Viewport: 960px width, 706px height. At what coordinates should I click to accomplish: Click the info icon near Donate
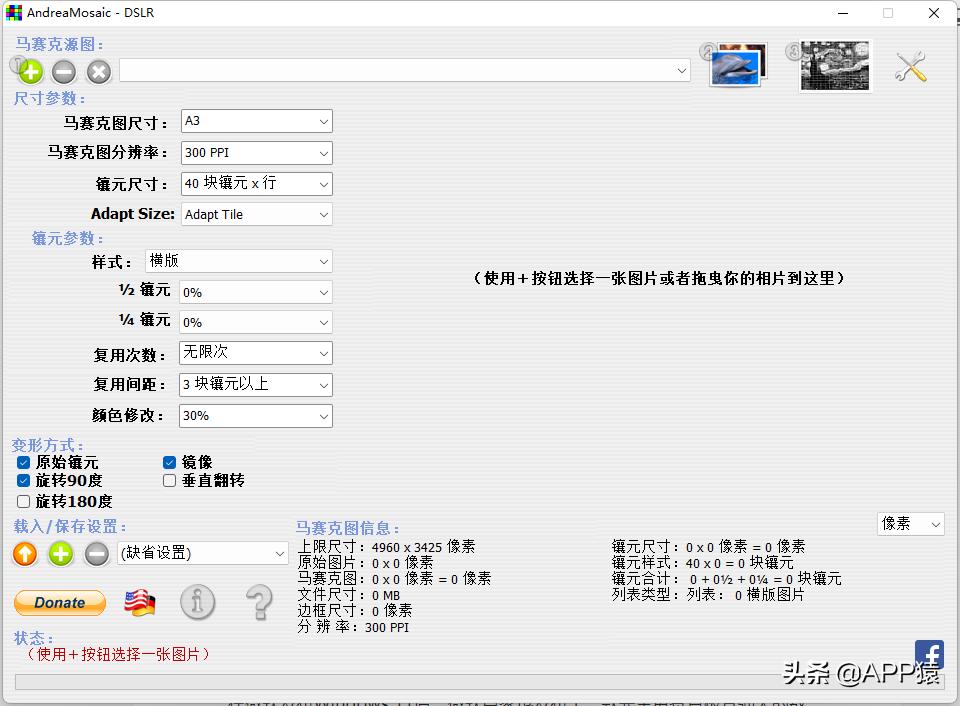click(197, 603)
